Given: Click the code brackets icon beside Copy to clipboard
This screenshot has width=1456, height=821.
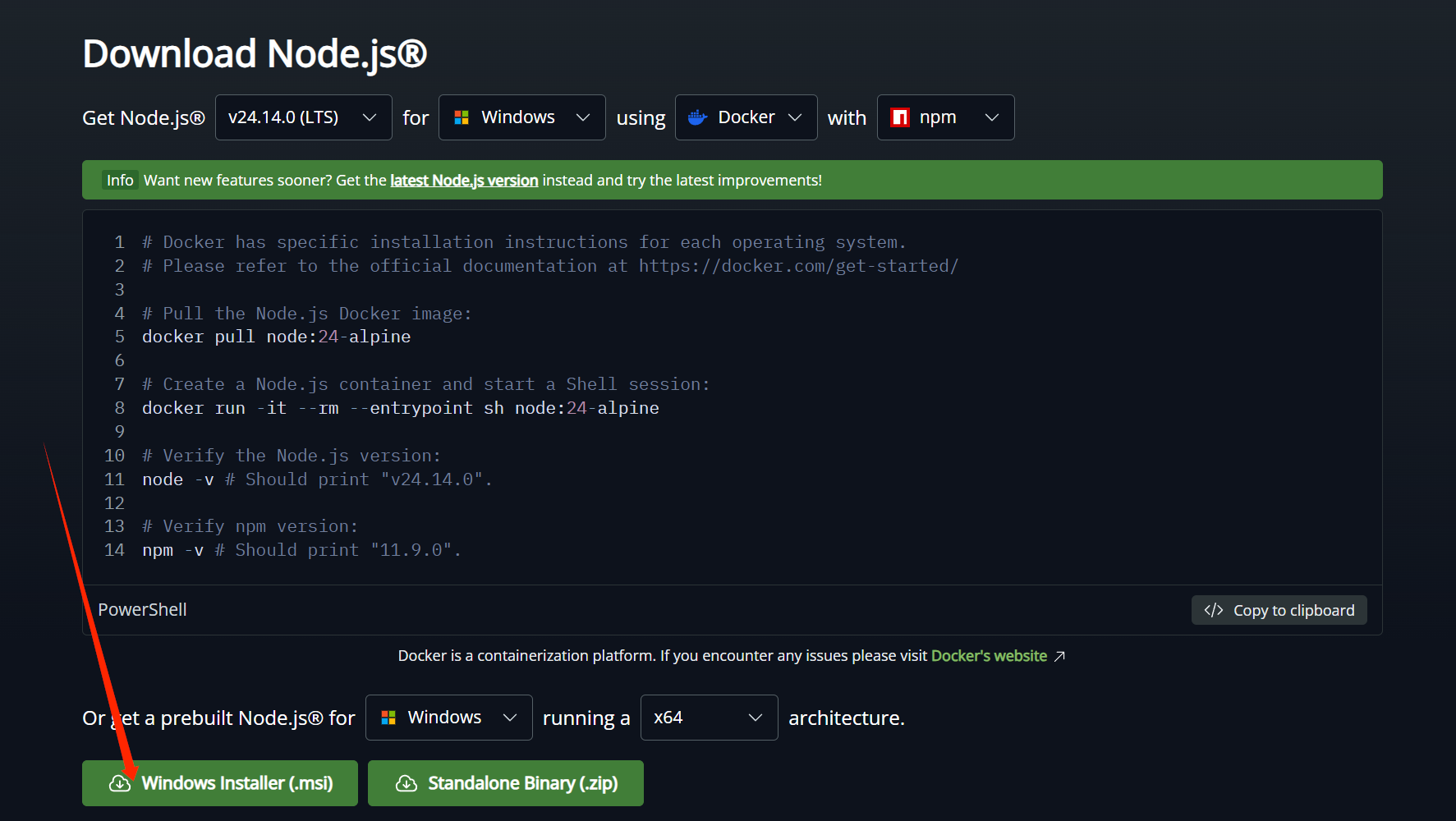Looking at the screenshot, I should (x=1214, y=610).
